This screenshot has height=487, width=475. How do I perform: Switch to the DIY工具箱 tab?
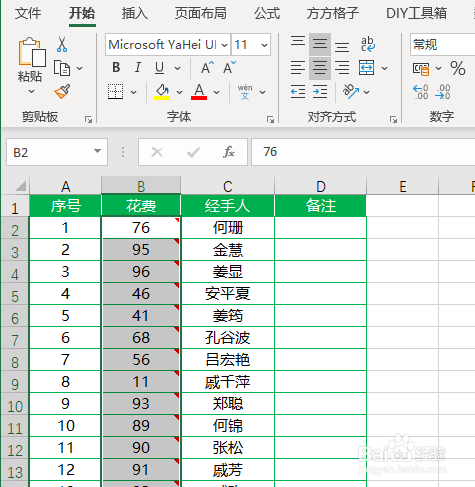pos(416,13)
